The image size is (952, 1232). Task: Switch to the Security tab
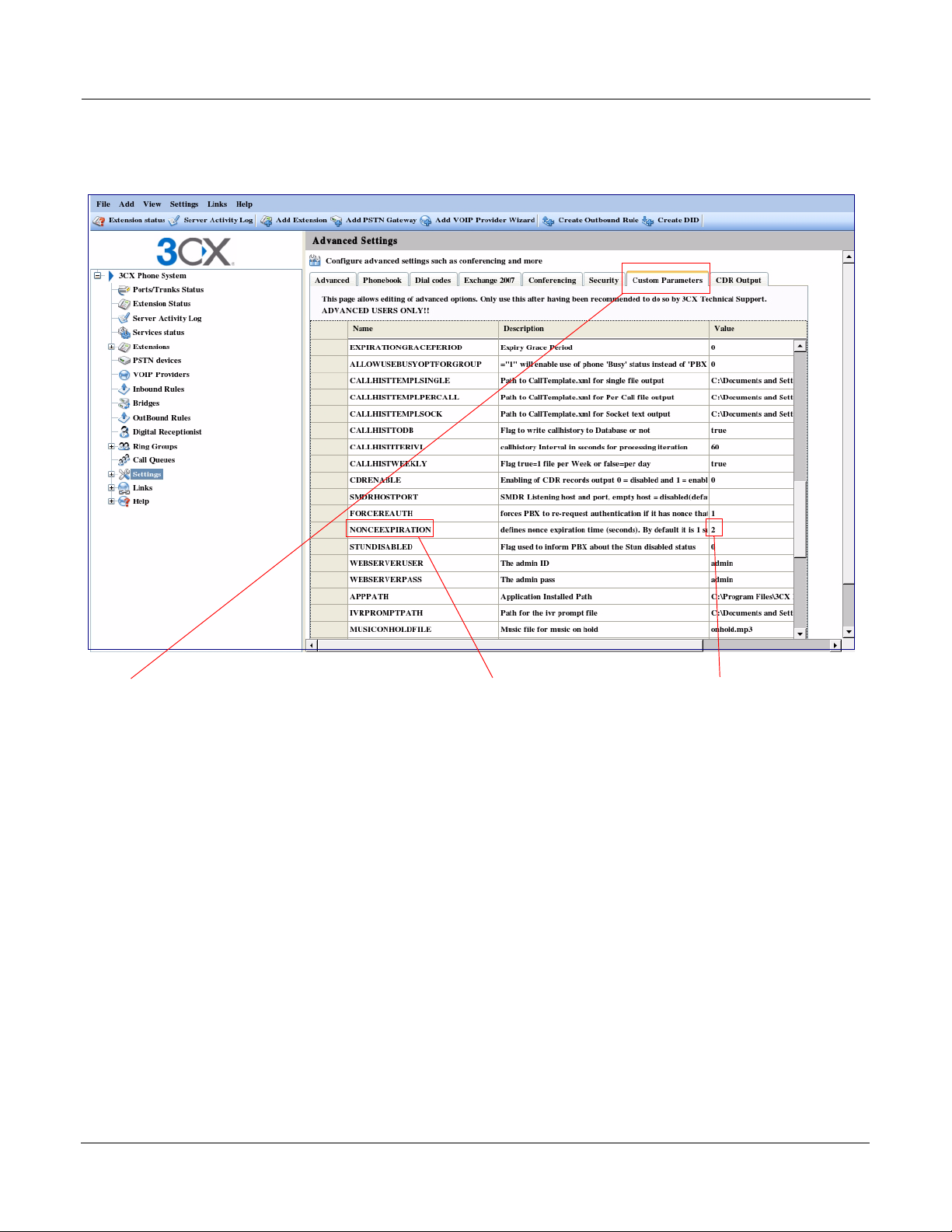pos(604,280)
